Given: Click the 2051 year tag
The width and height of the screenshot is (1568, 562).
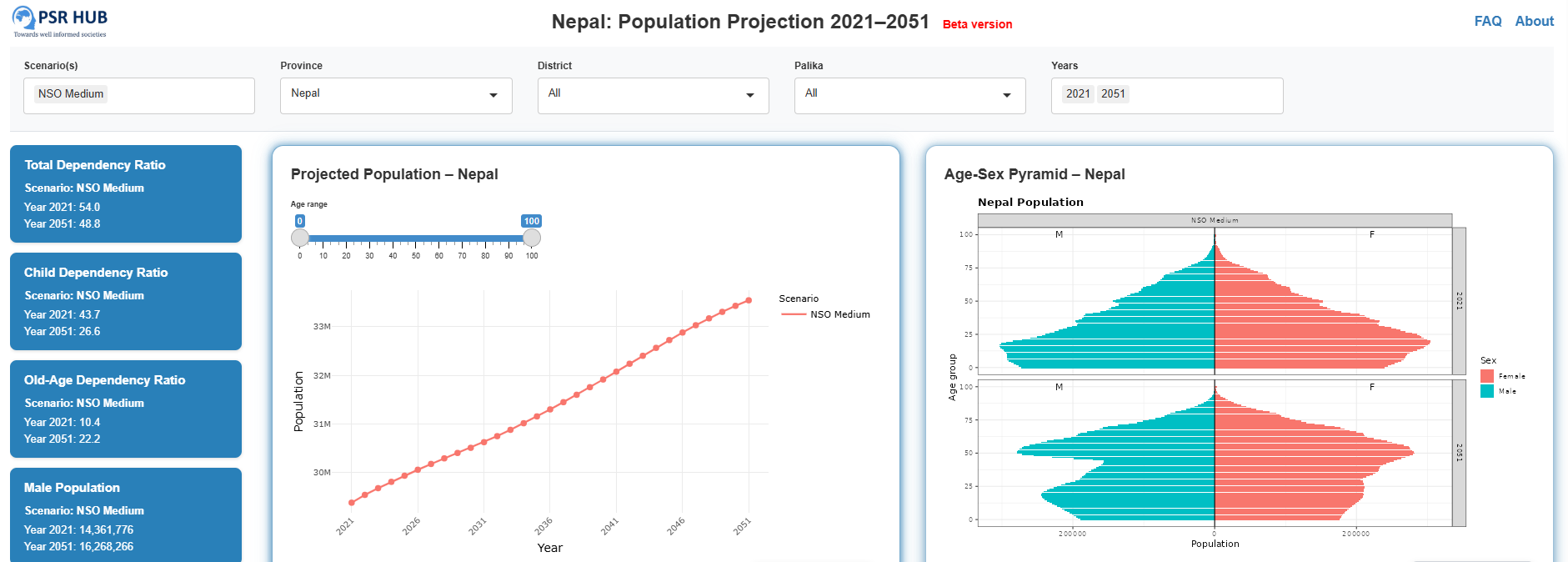Looking at the screenshot, I should point(1113,94).
